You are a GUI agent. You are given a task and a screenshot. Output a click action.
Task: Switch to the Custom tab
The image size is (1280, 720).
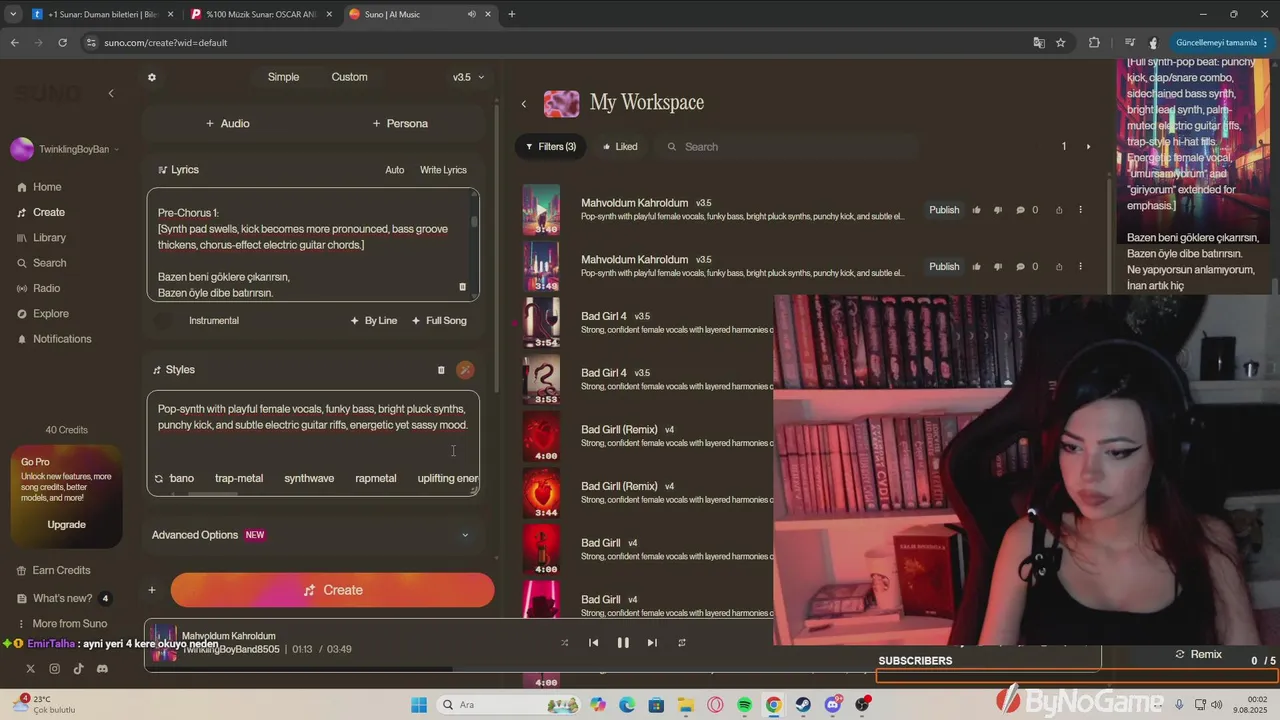pyautogui.click(x=349, y=77)
